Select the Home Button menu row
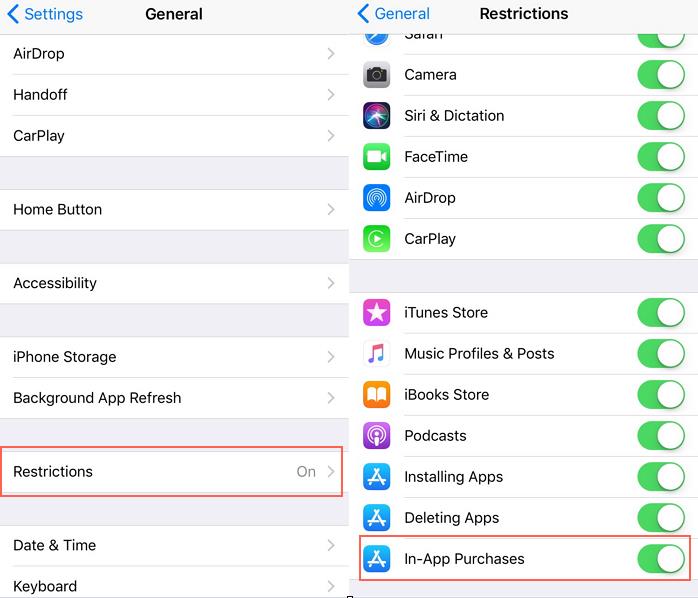Image resolution: width=698 pixels, height=598 pixels. 174,210
